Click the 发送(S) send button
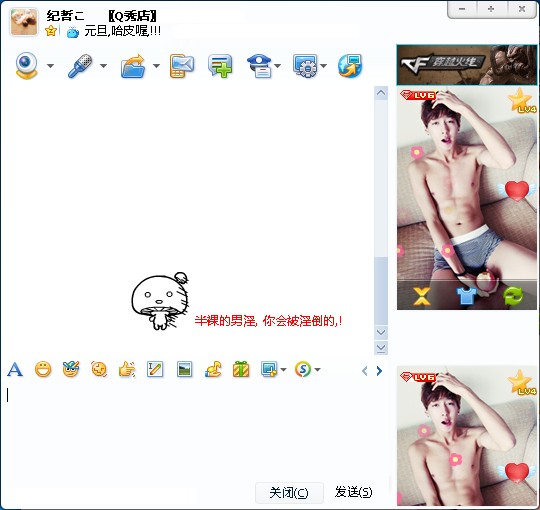The height and width of the screenshot is (510, 540). click(354, 492)
